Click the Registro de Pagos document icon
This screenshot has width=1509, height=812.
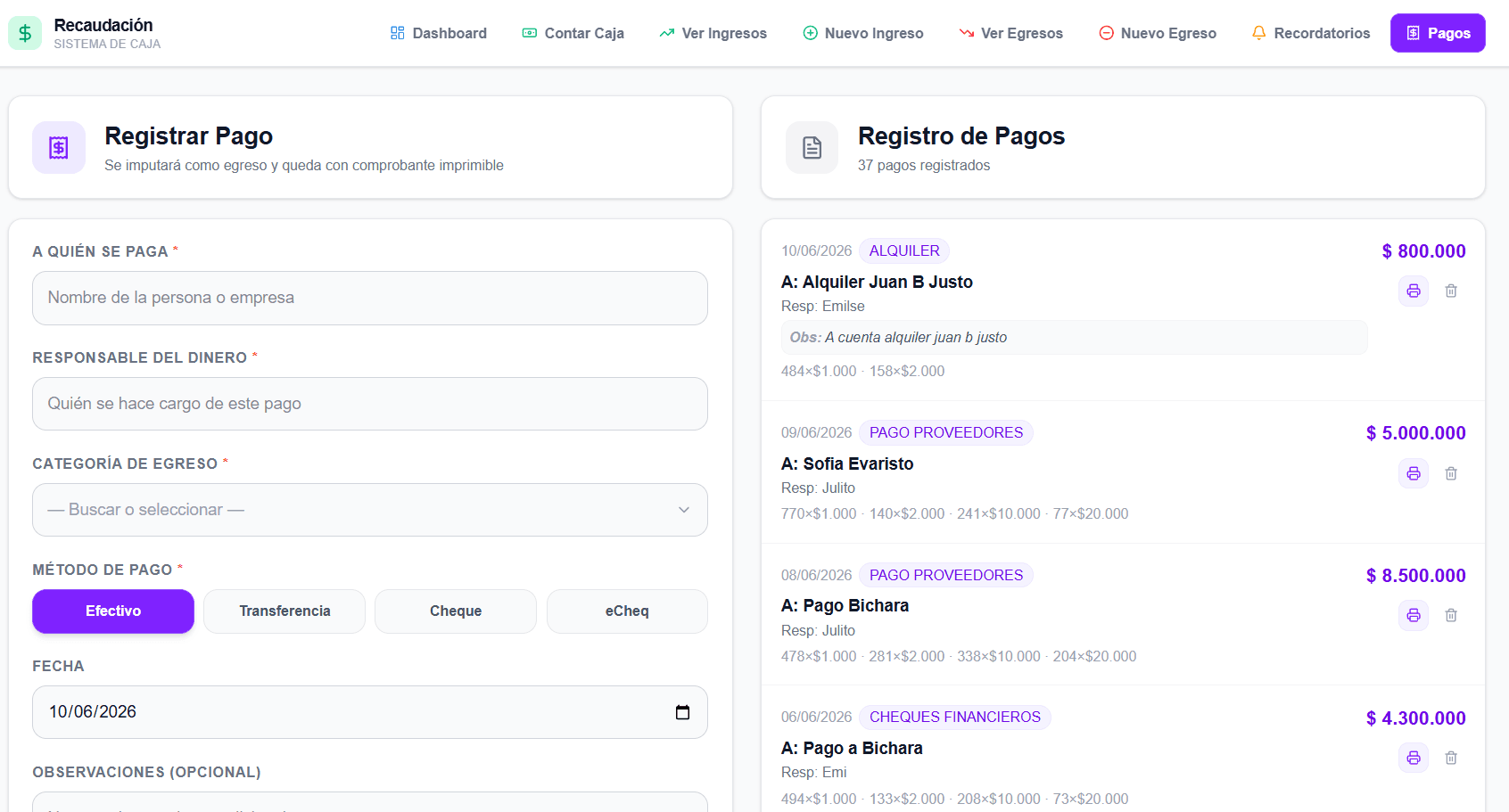[x=812, y=147]
